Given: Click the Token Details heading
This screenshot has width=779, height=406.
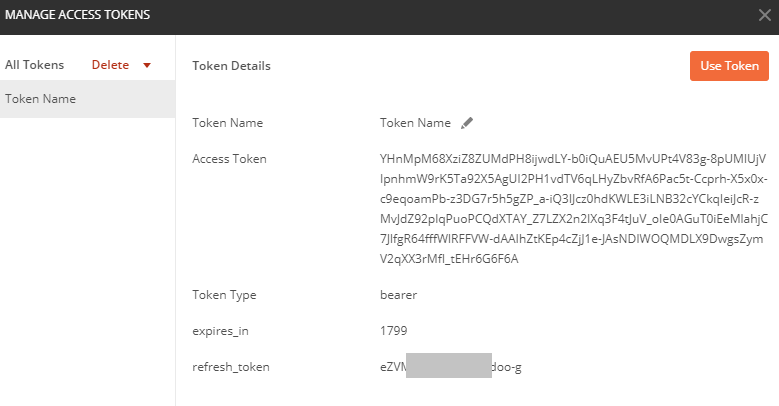Looking at the screenshot, I should coord(232,66).
